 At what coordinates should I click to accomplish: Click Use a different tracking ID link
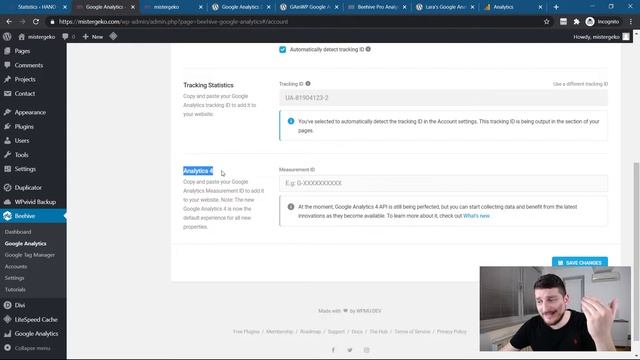580,84
